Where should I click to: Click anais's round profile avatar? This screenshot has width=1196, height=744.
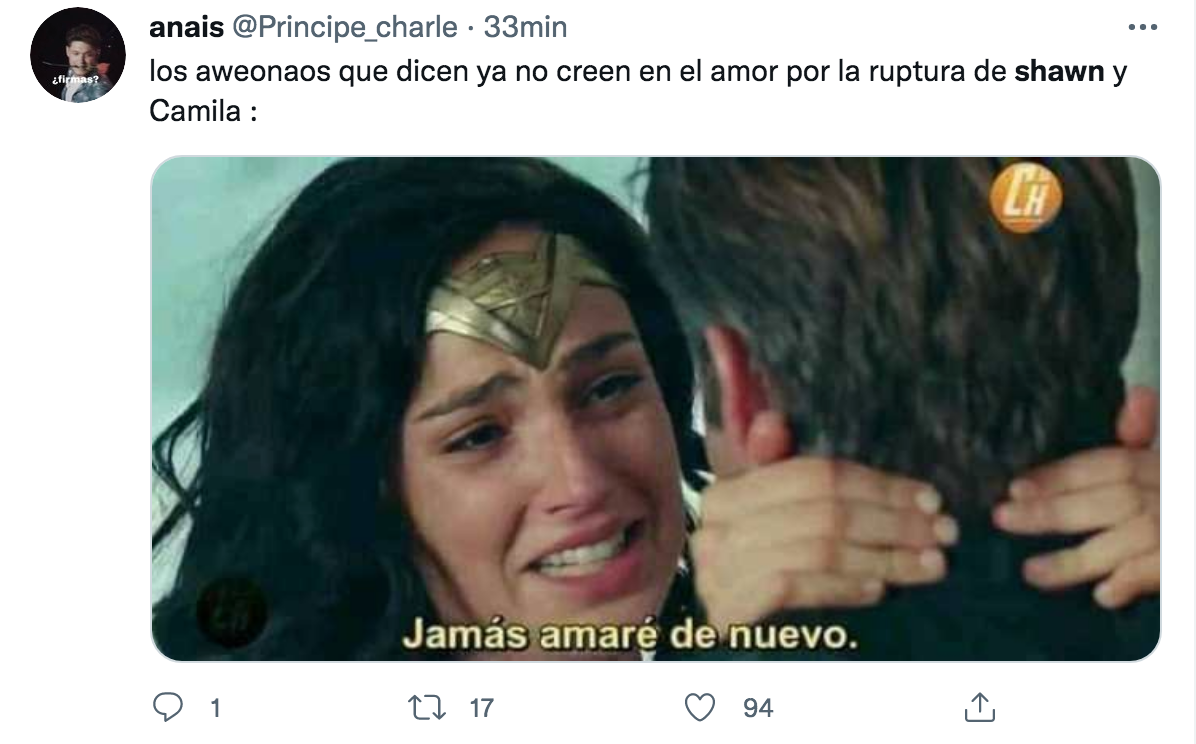(x=78, y=55)
